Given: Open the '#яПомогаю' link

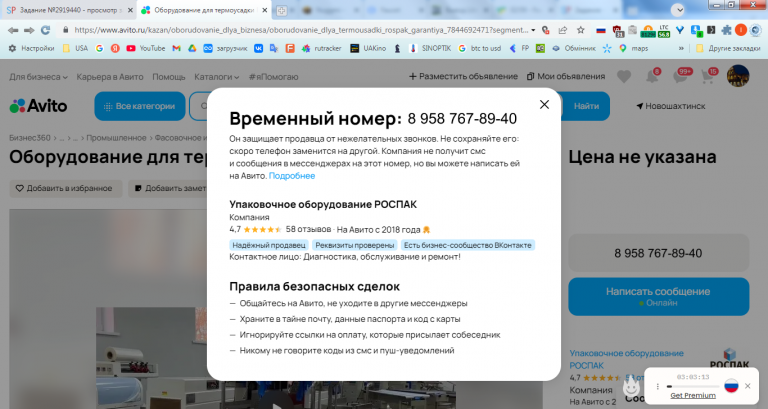Looking at the screenshot, I should tap(273, 77).
